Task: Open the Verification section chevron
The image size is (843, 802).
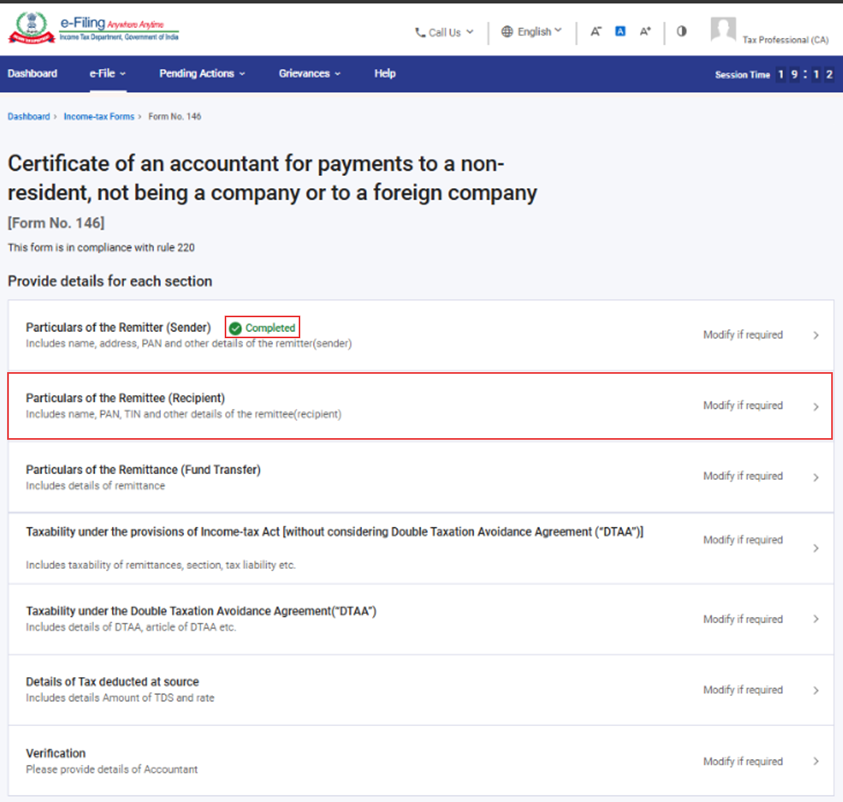Action: pyautogui.click(x=816, y=762)
